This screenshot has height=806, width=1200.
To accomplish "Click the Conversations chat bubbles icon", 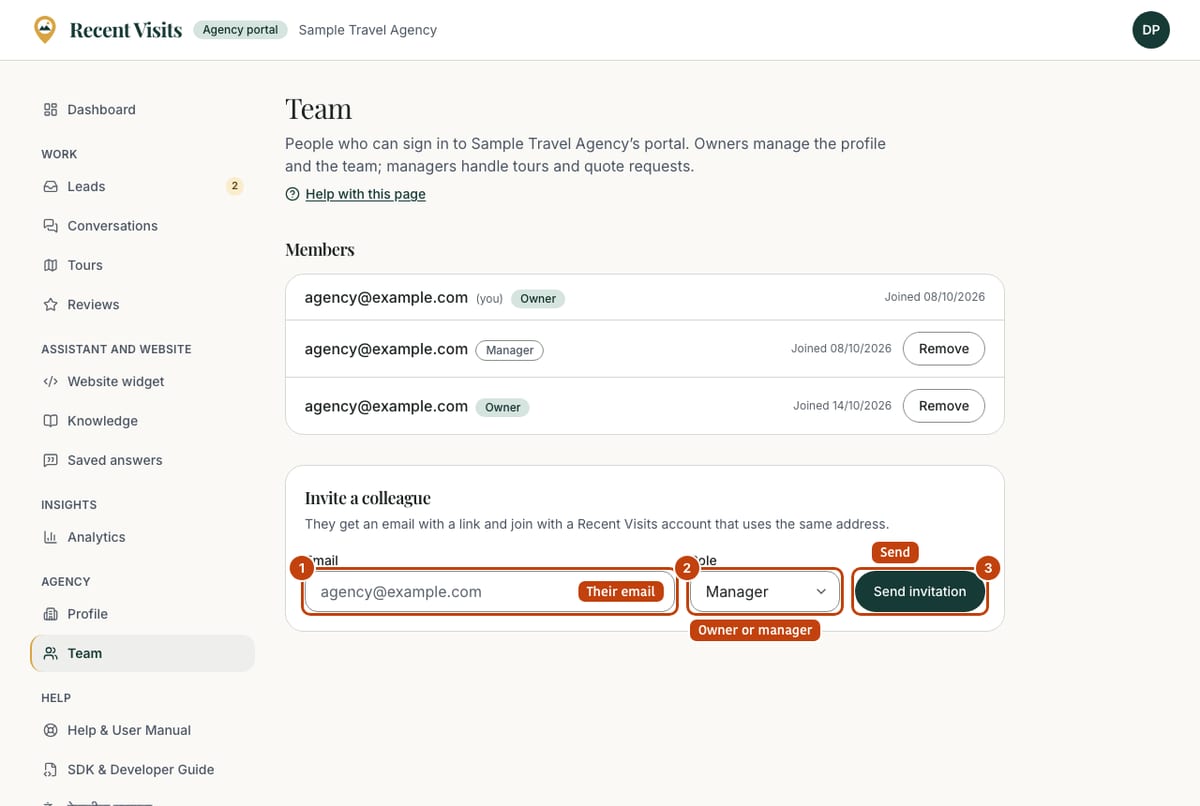I will coord(50,226).
